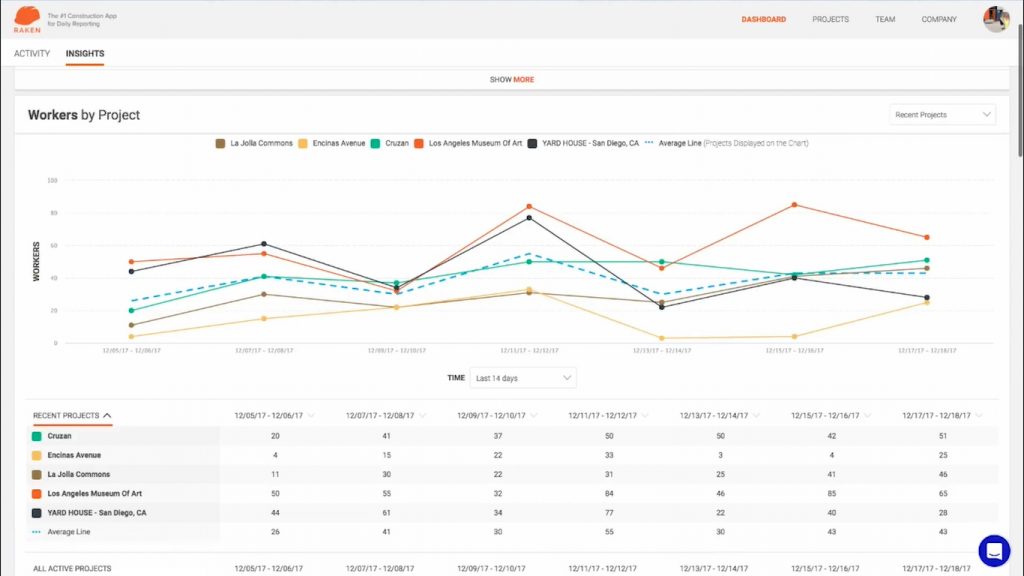This screenshot has height=576, width=1024.
Task: Open the user profile avatar
Action: (995, 19)
